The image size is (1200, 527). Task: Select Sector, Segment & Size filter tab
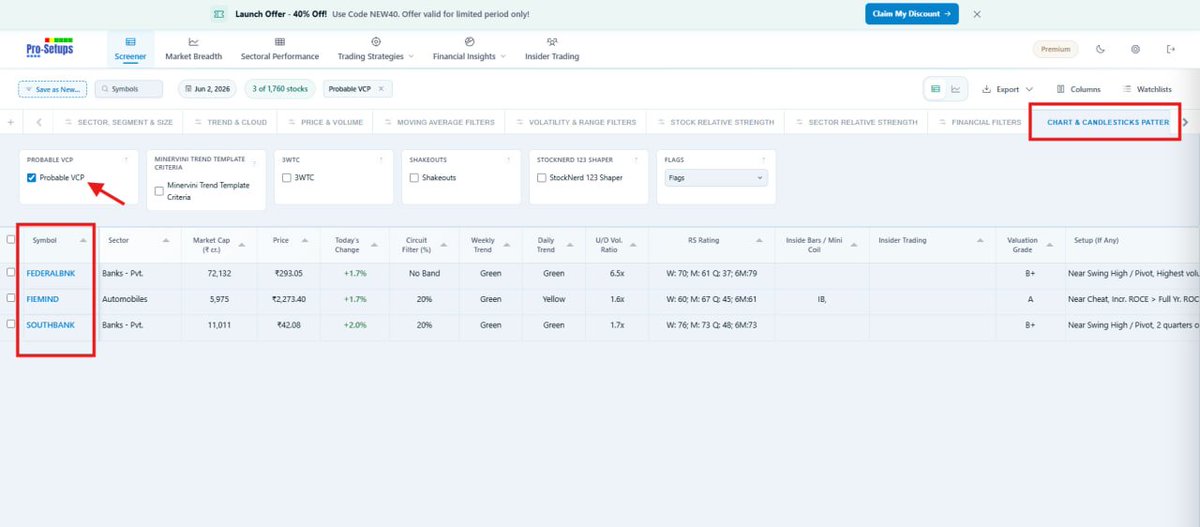[x=118, y=122]
